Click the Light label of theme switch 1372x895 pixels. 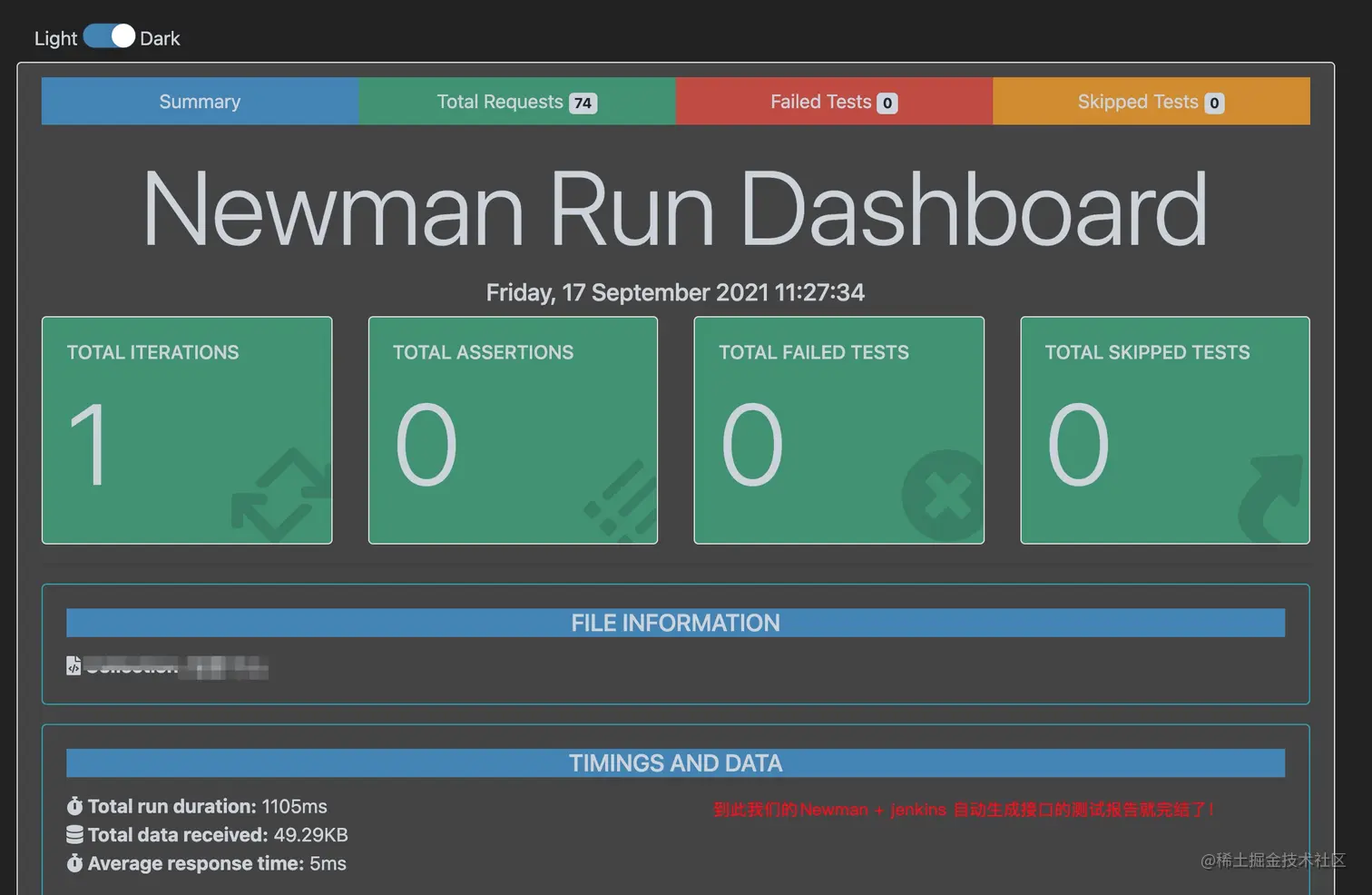(55, 38)
